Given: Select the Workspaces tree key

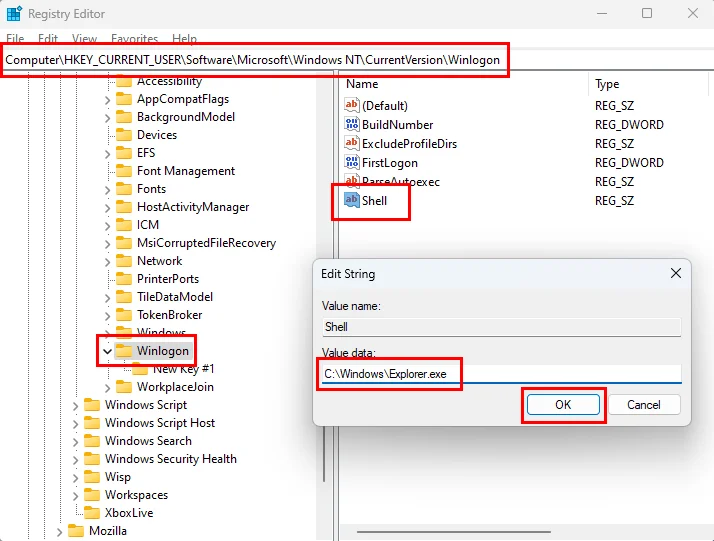Looking at the screenshot, I should coord(136,495).
